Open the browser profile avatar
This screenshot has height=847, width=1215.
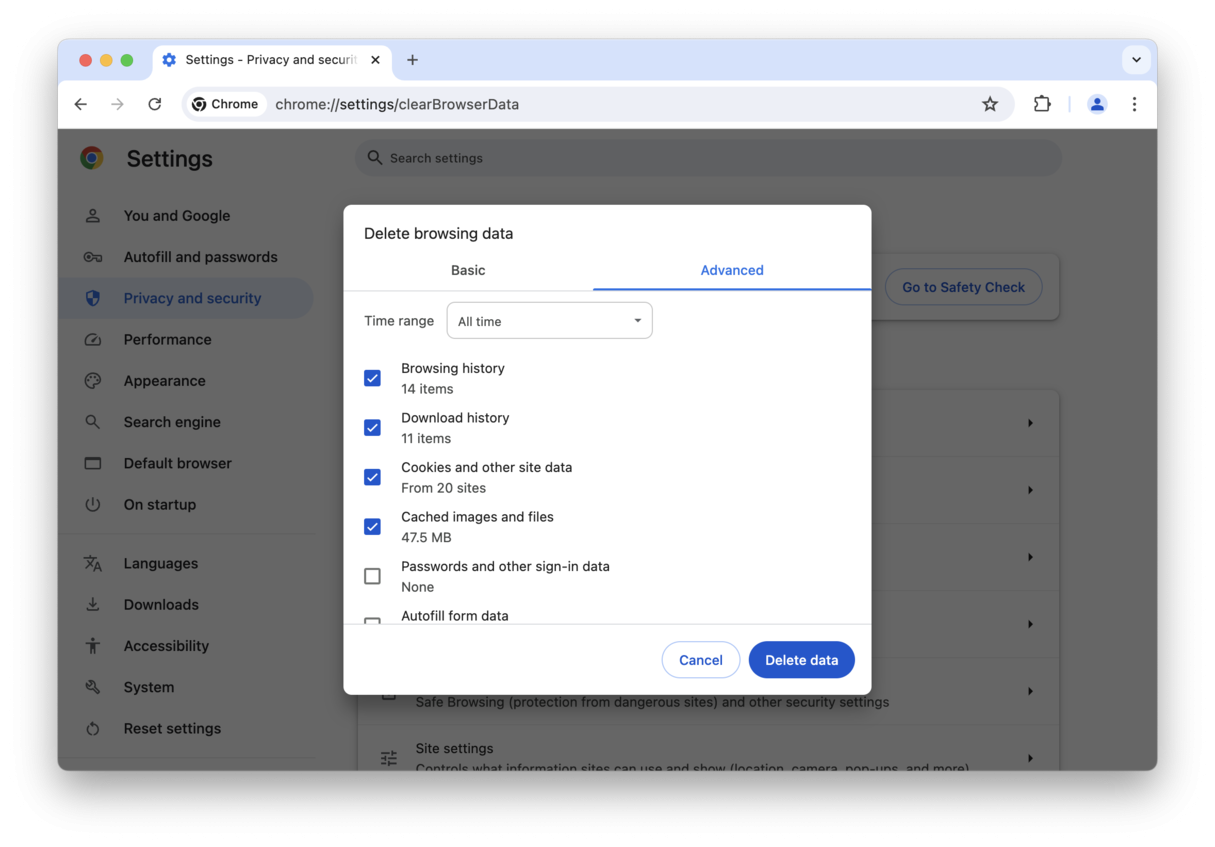(1097, 104)
